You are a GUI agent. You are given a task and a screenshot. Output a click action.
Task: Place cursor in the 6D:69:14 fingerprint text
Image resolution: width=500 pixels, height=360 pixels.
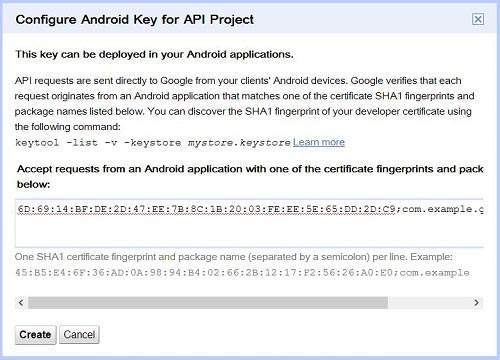click(x=206, y=209)
